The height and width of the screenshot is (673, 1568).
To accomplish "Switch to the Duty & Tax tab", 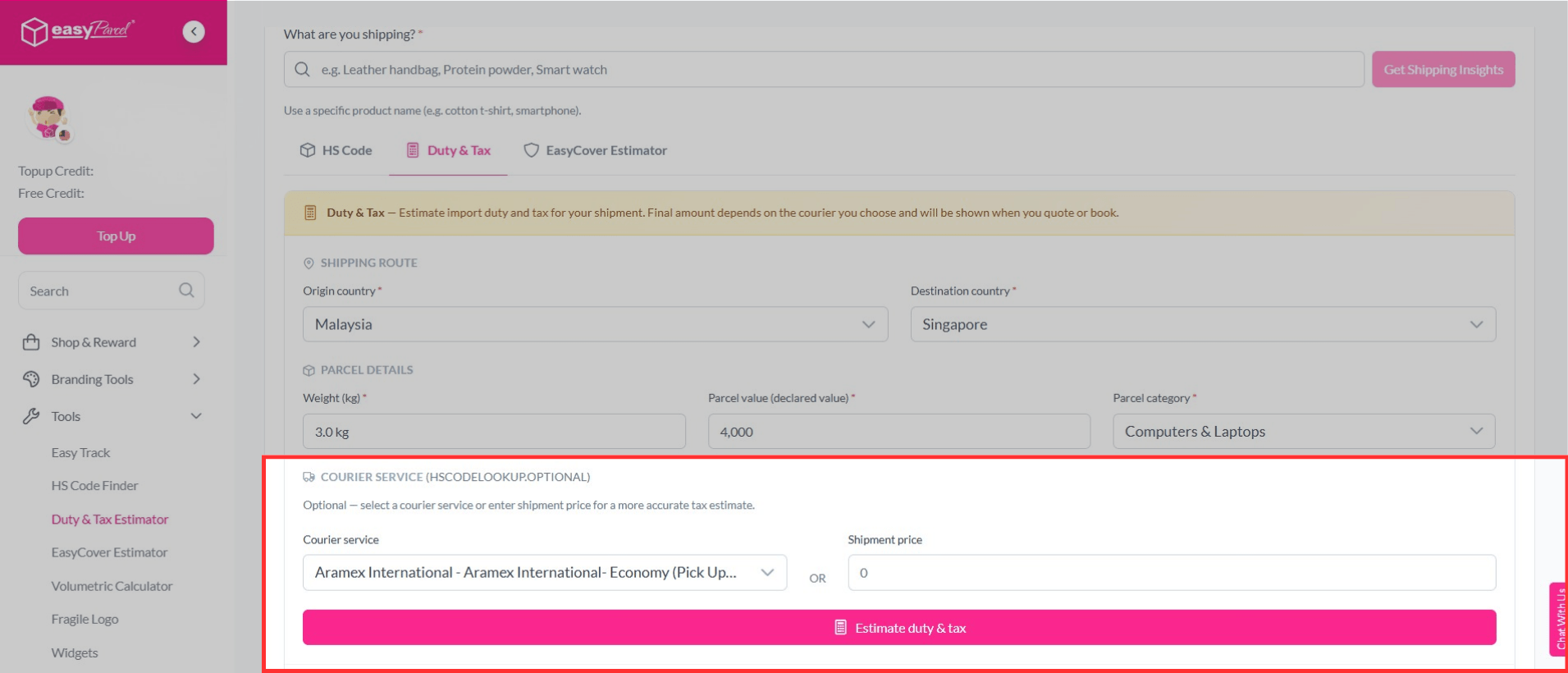I will [x=448, y=150].
